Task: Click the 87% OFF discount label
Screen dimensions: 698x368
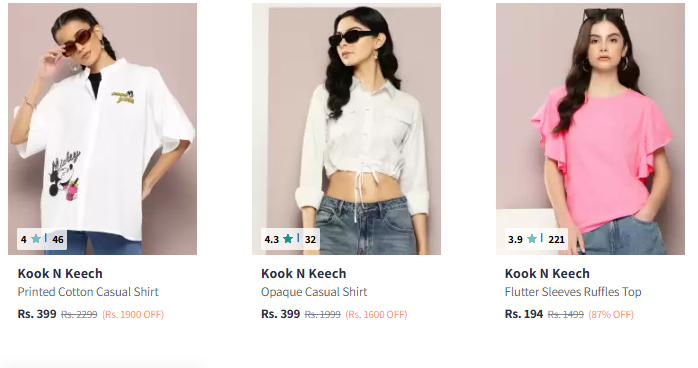Action: pyautogui.click(x=611, y=315)
